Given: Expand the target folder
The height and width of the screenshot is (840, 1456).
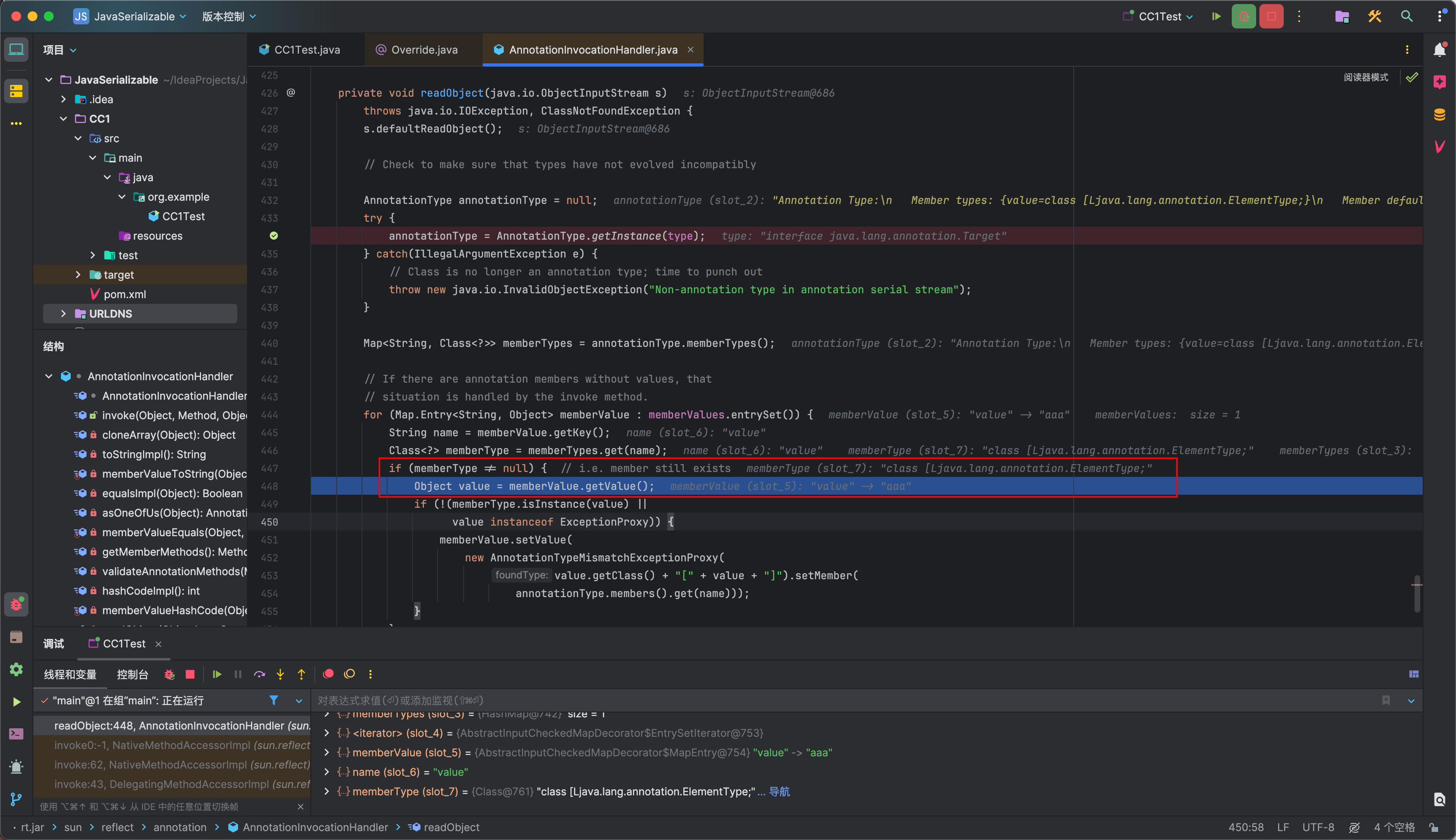Looking at the screenshot, I should [x=78, y=275].
